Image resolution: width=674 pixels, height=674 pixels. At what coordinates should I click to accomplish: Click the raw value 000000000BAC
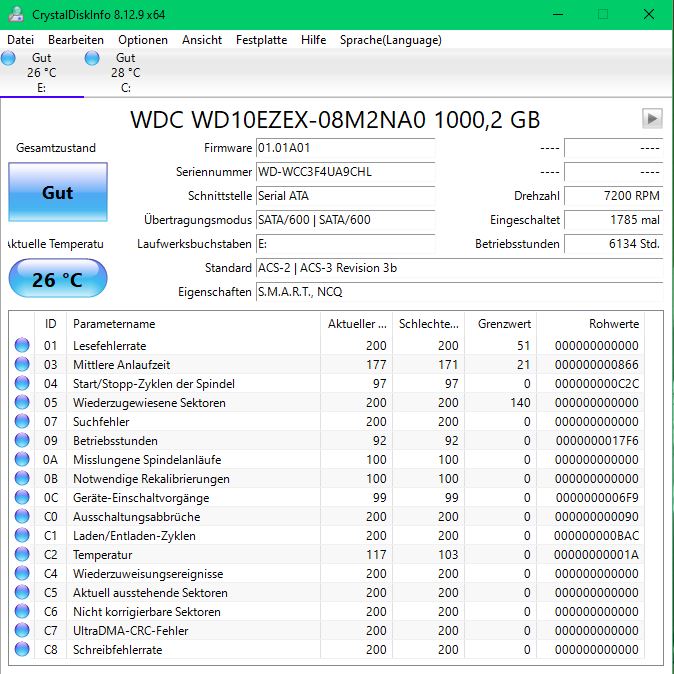pos(596,536)
